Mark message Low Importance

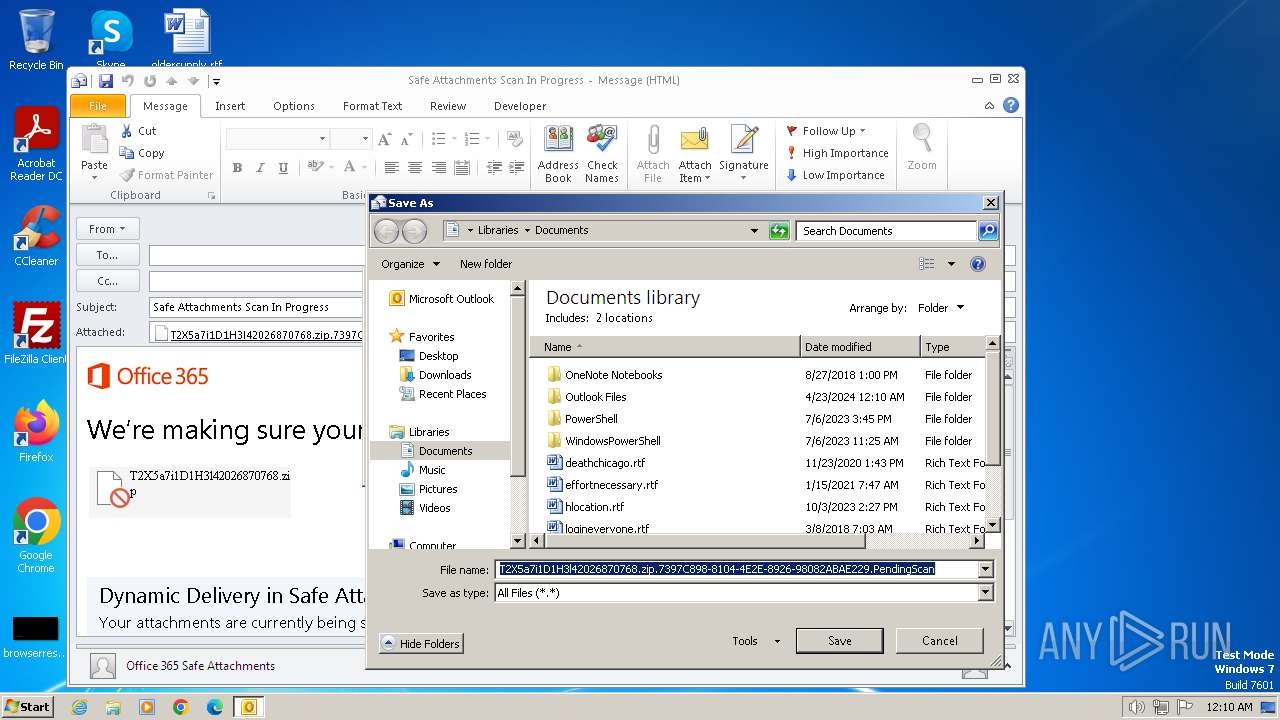[x=835, y=175]
